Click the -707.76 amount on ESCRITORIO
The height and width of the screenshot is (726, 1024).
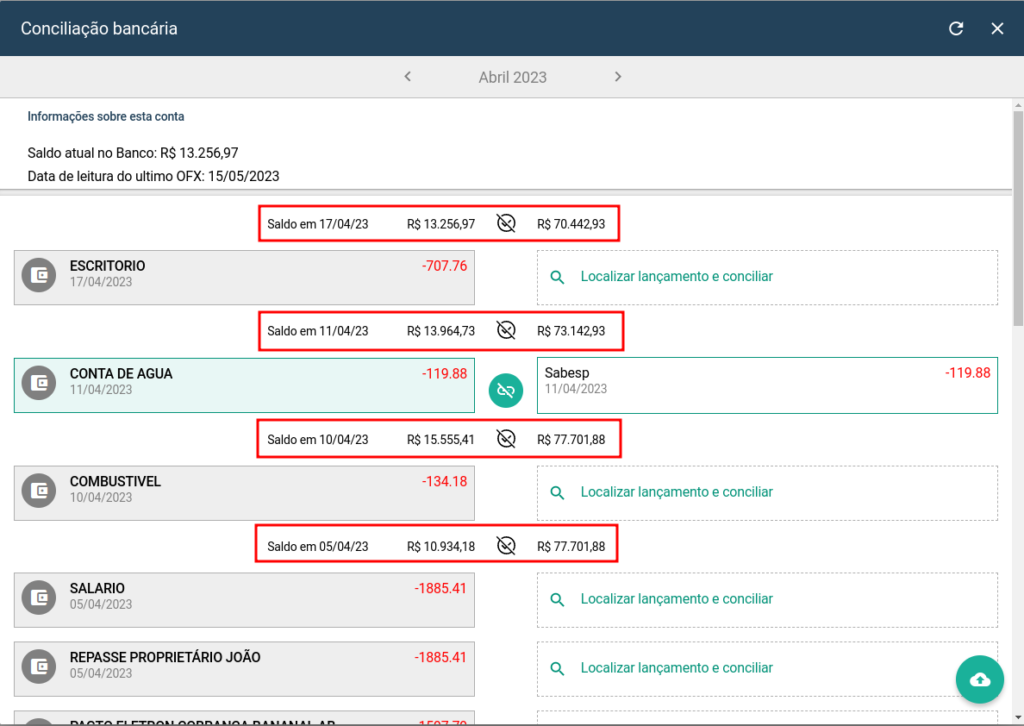[x=444, y=266]
